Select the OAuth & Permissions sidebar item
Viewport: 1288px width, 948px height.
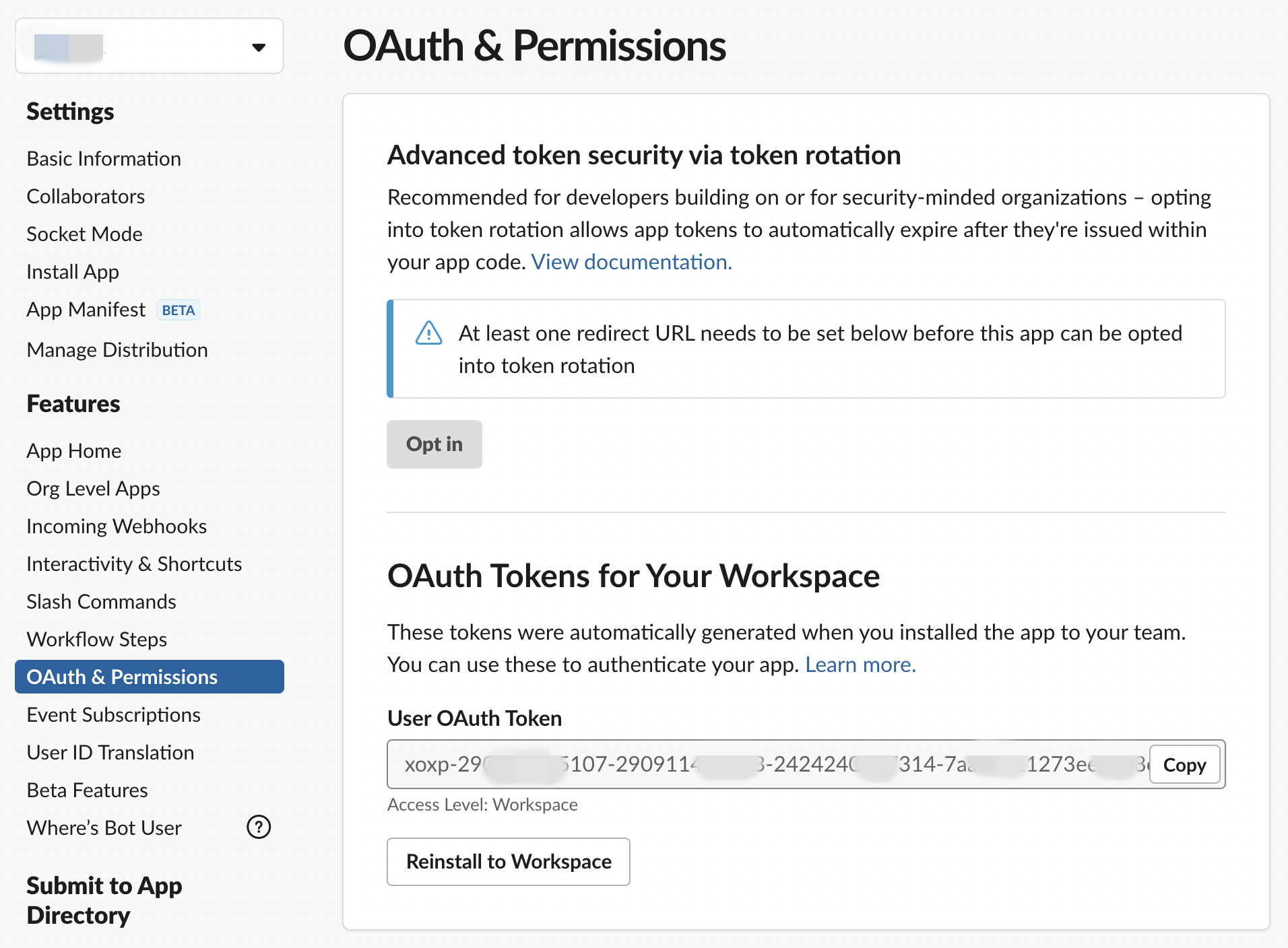[x=122, y=677]
